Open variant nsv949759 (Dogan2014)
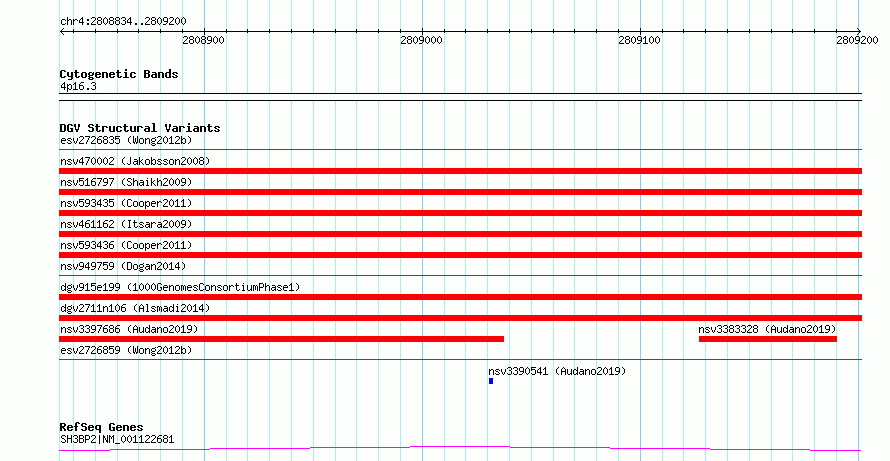This screenshot has width=890, height=461. [123, 266]
